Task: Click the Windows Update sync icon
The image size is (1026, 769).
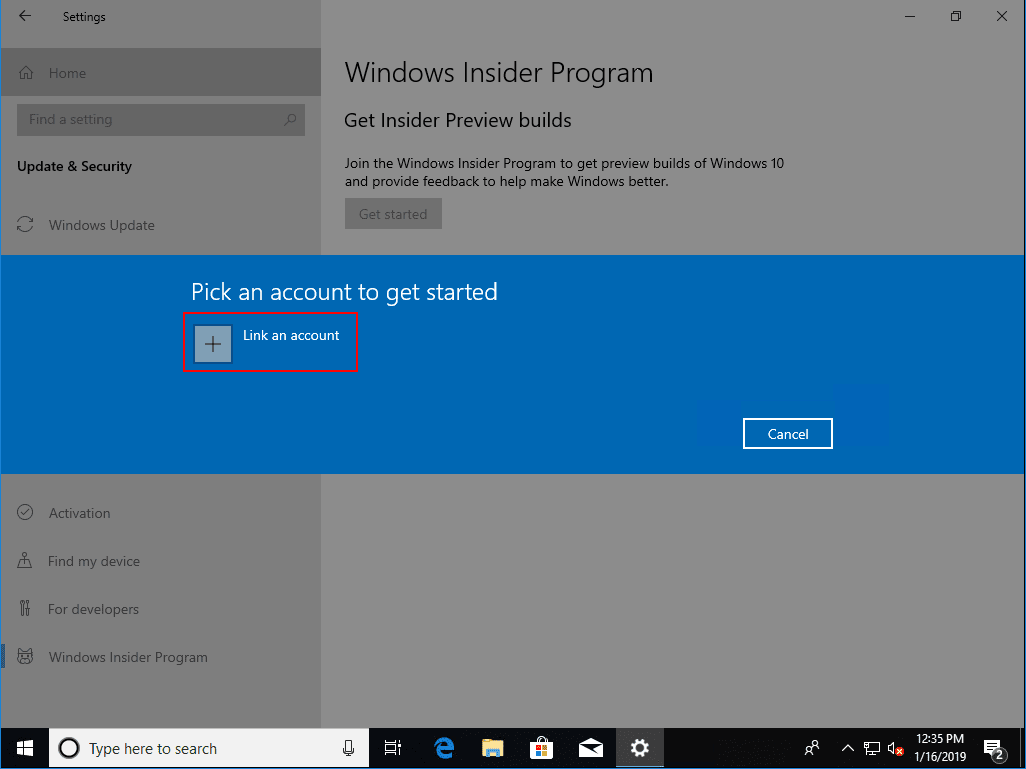Action: point(26,225)
